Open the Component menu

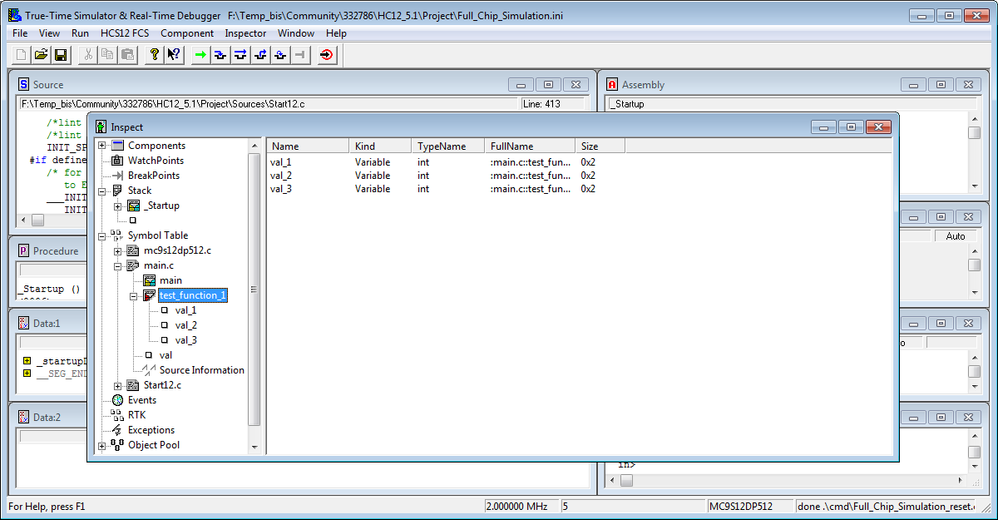187,33
